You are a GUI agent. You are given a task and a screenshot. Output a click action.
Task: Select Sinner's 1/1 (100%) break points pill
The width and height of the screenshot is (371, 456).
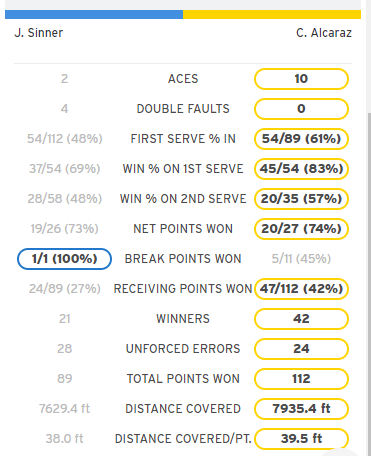[x=64, y=259]
